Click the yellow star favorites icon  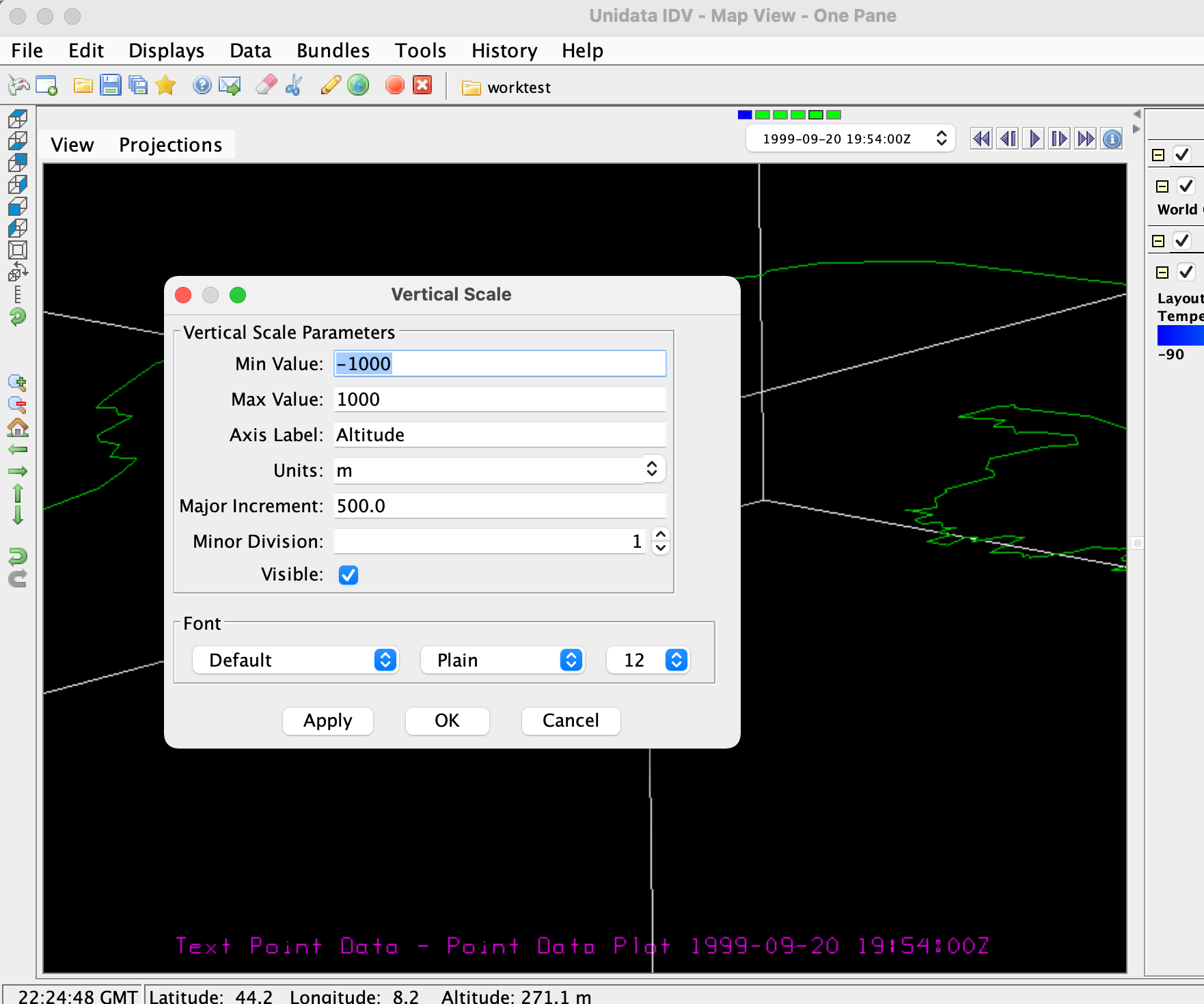tap(165, 85)
